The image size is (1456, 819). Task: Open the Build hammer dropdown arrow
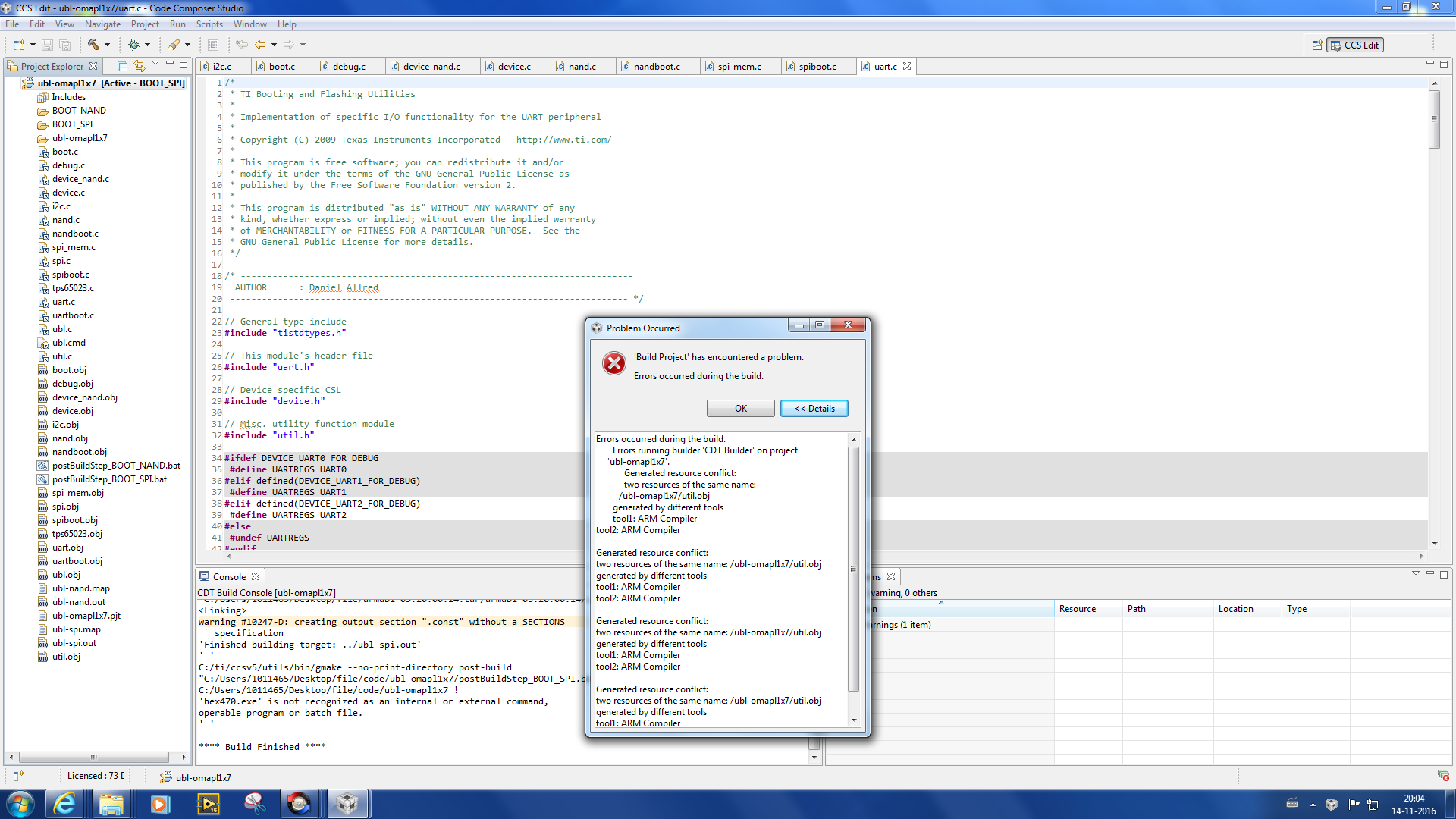(107, 45)
